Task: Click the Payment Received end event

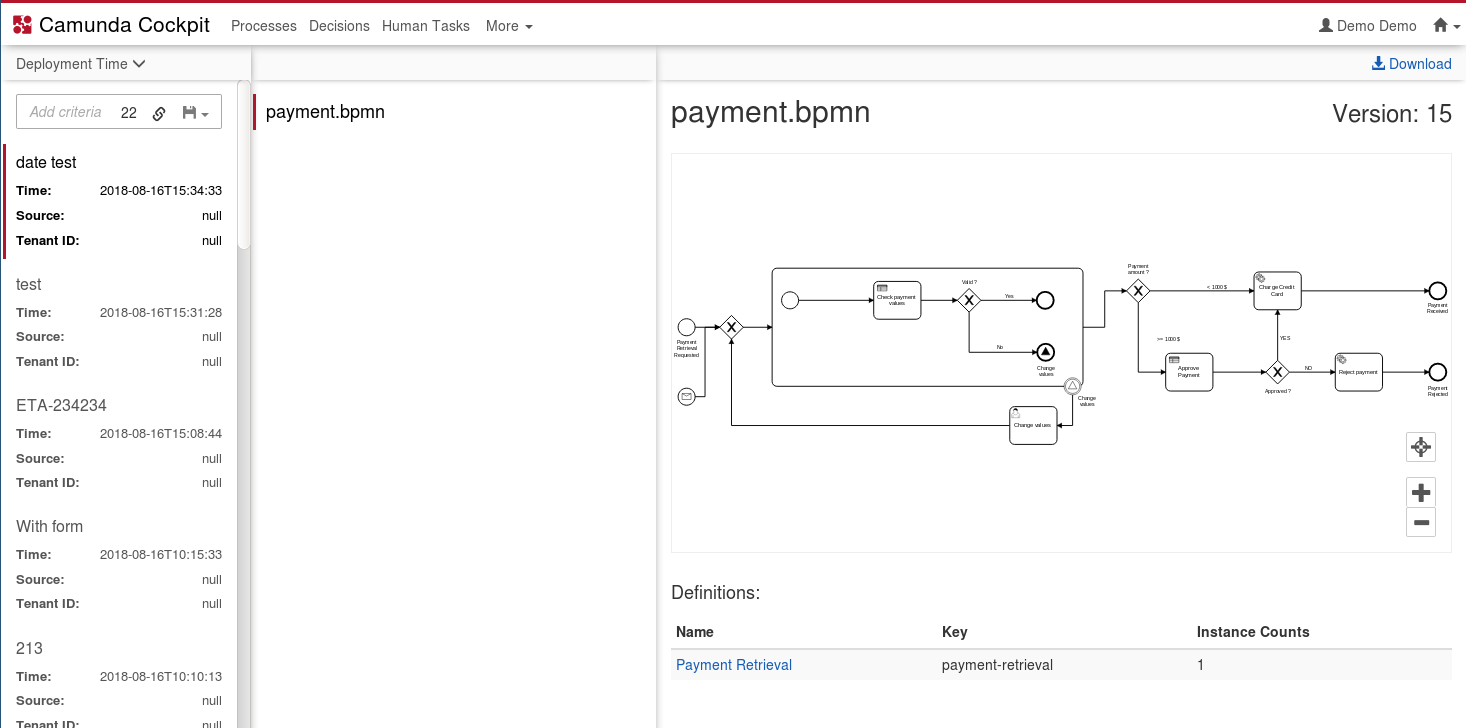Action: (1438, 291)
